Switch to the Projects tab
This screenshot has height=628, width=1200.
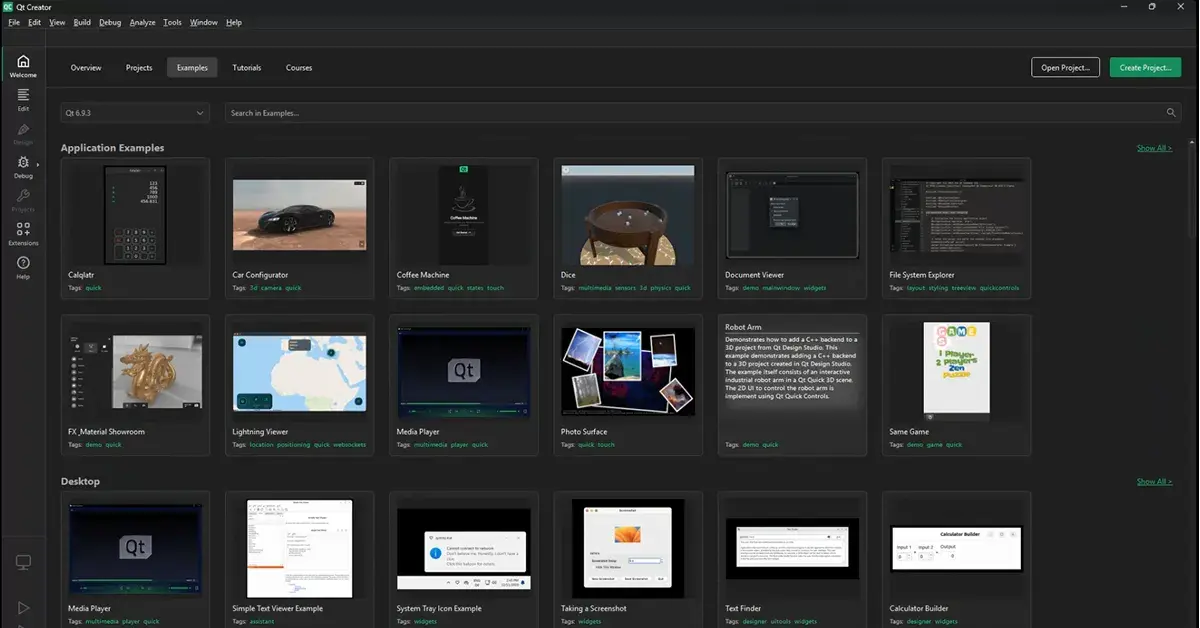pyautogui.click(x=139, y=68)
